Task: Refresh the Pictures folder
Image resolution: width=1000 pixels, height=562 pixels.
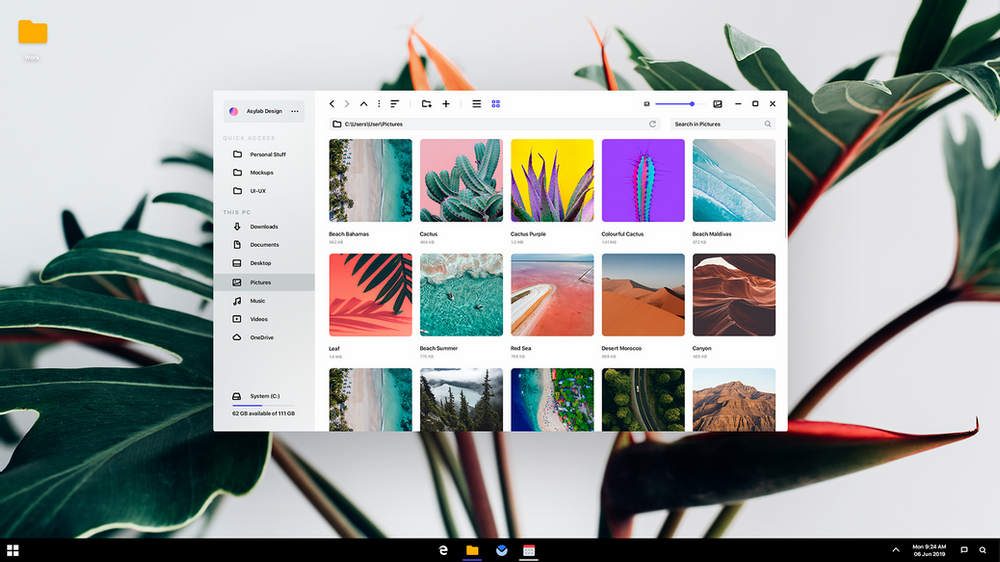Action: pyautogui.click(x=652, y=124)
